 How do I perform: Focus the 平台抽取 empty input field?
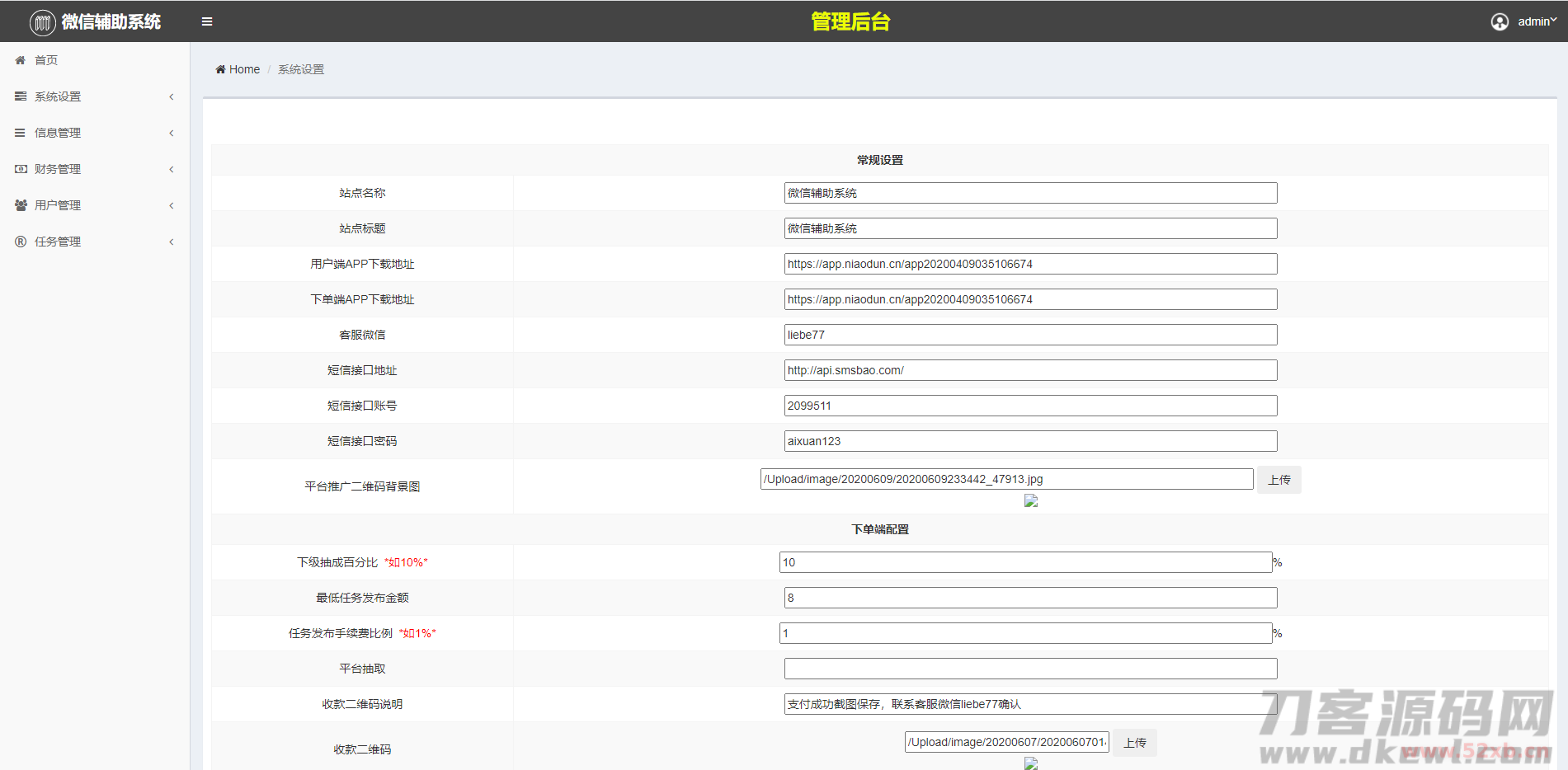coord(1030,669)
